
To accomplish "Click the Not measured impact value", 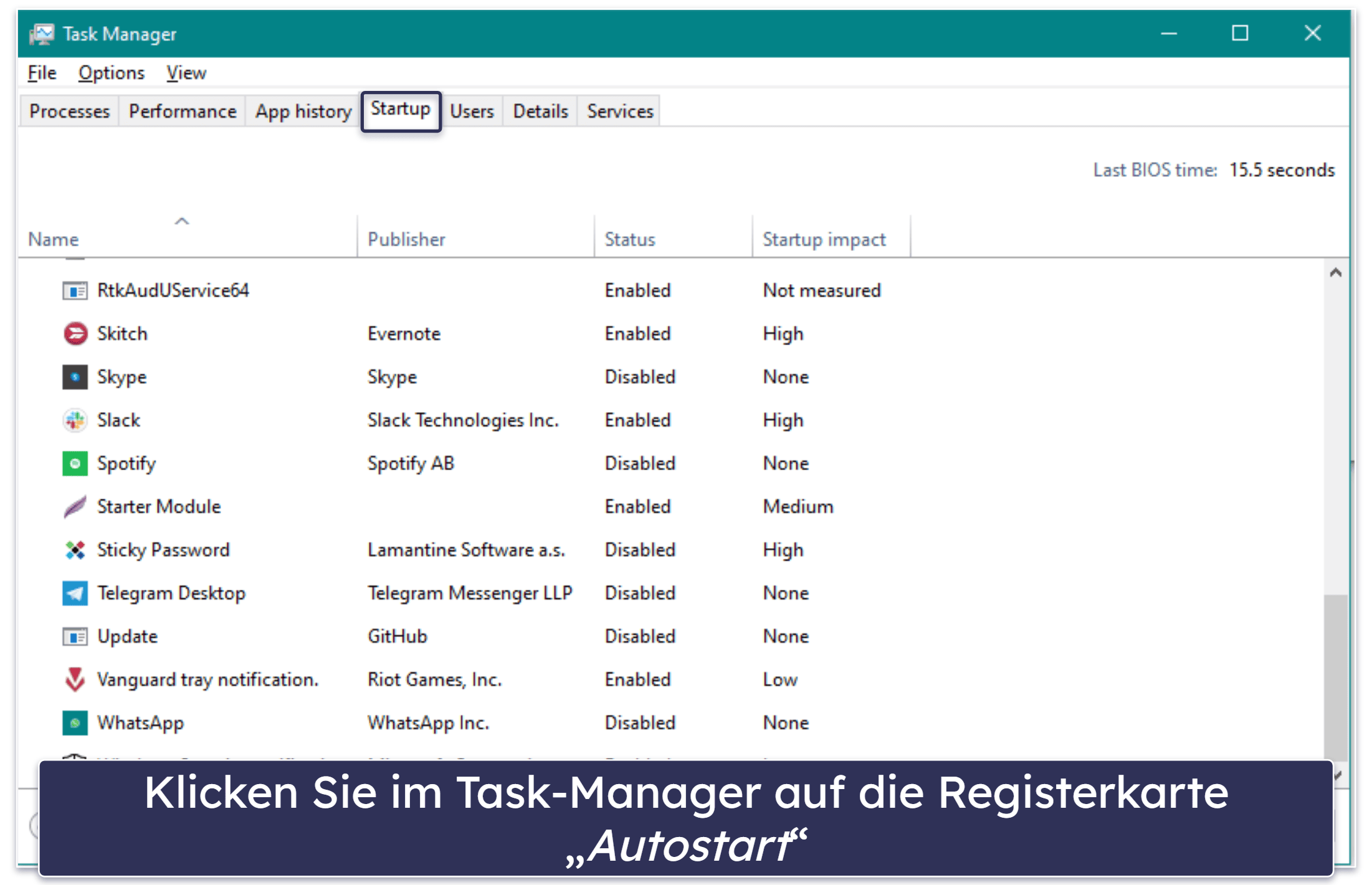I will [x=822, y=291].
